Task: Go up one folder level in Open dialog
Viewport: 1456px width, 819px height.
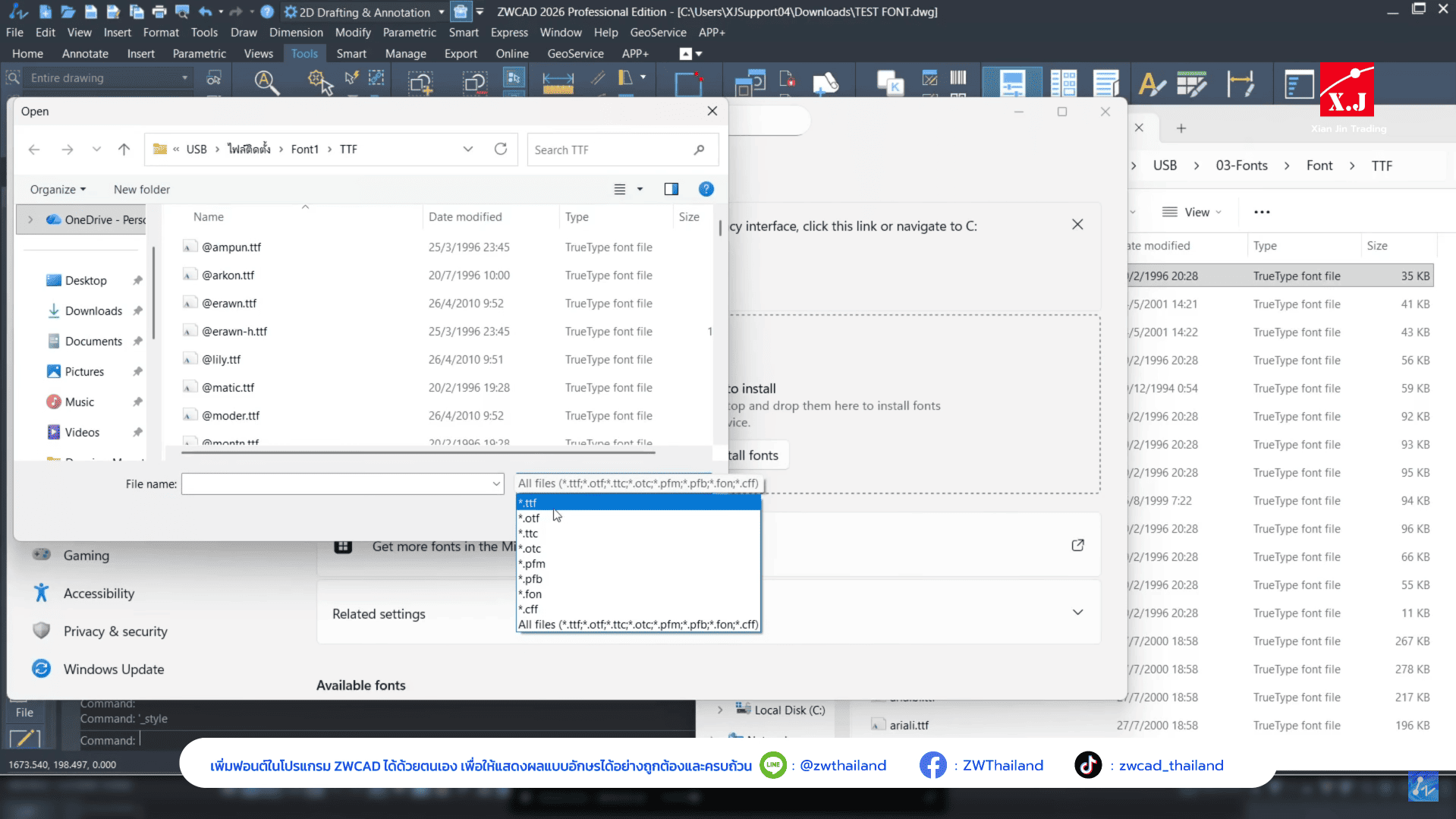Action: (124, 150)
